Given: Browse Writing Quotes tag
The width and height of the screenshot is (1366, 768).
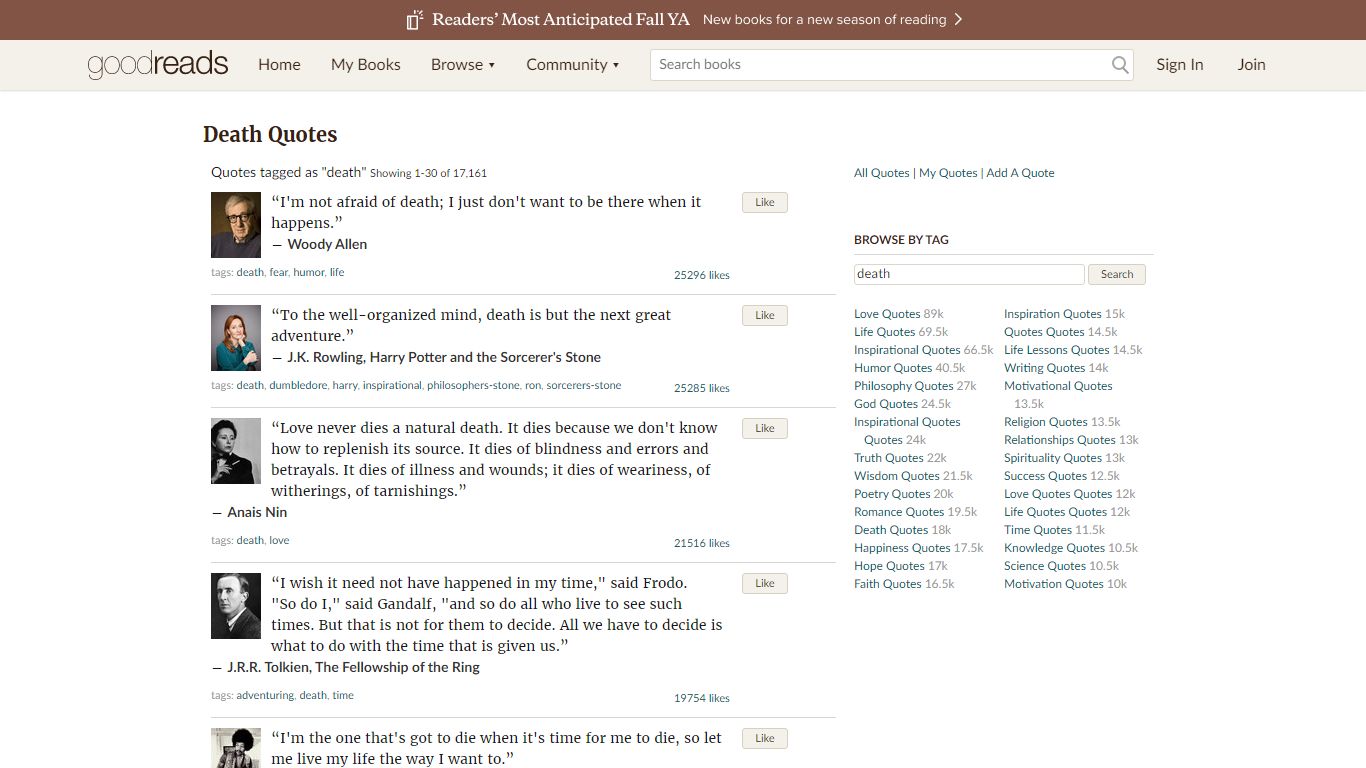Looking at the screenshot, I should pos(1045,368).
